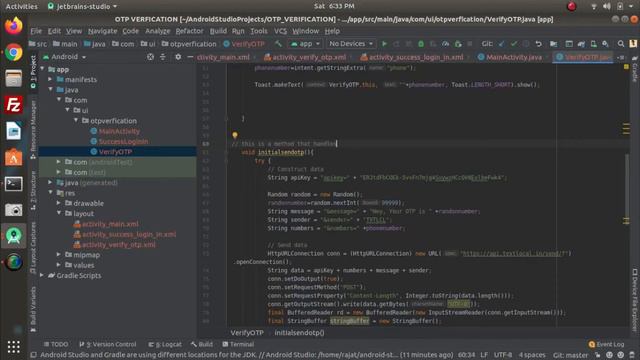Viewport: 640px width, 360px height.
Task: Click Activities in the top bar
Action: tap(21, 7)
